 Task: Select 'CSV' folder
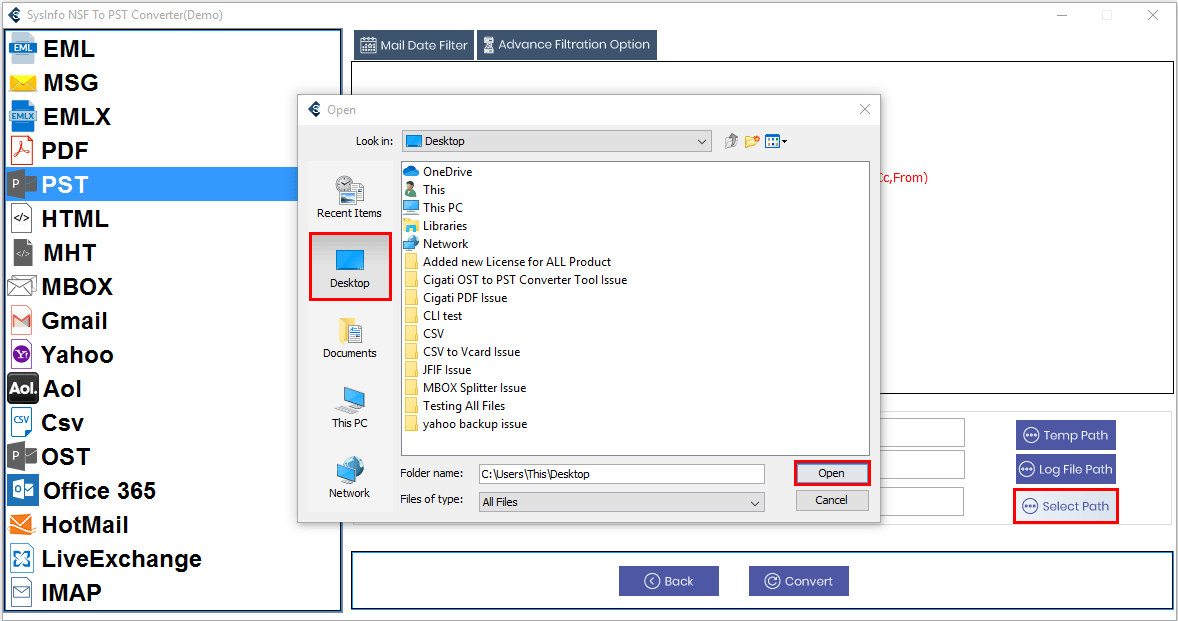pyautogui.click(x=424, y=334)
